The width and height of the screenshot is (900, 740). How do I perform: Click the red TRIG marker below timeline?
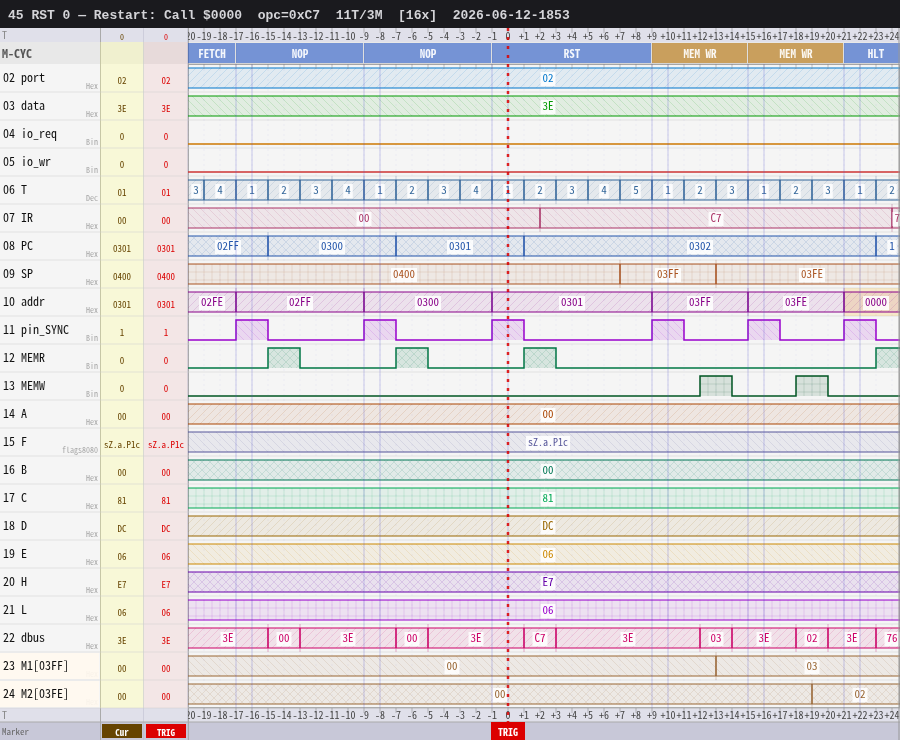pos(507,731)
